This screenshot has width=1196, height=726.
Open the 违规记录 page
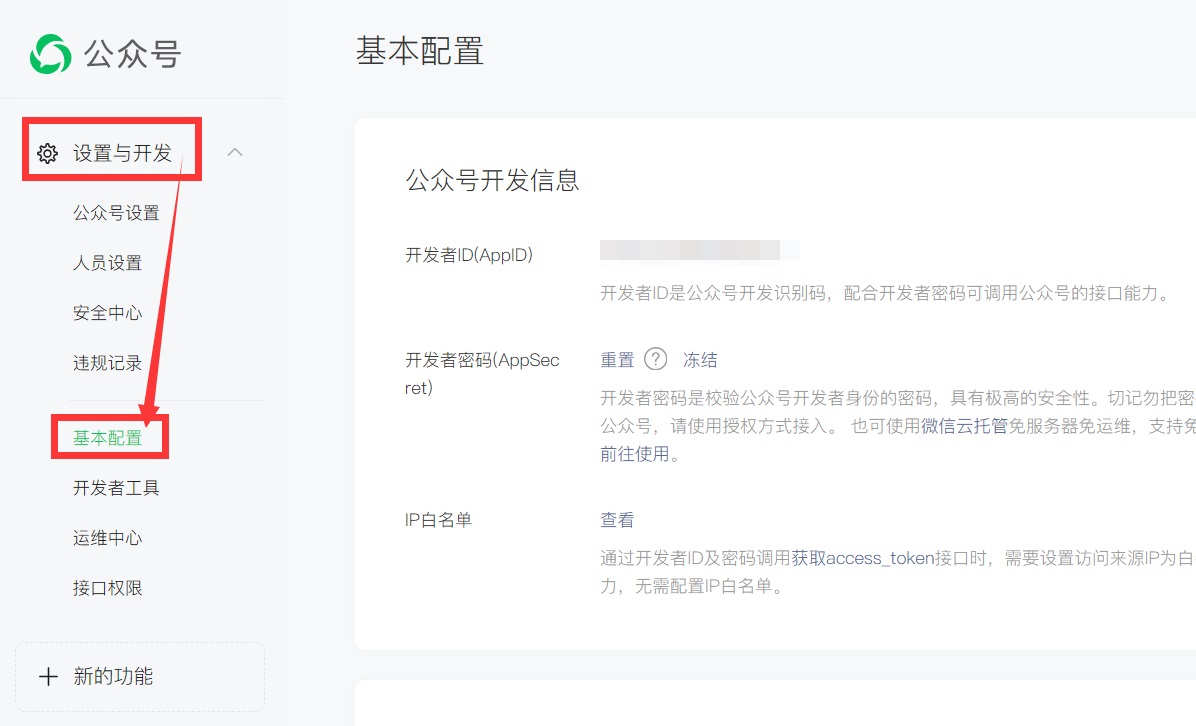[x=107, y=363]
